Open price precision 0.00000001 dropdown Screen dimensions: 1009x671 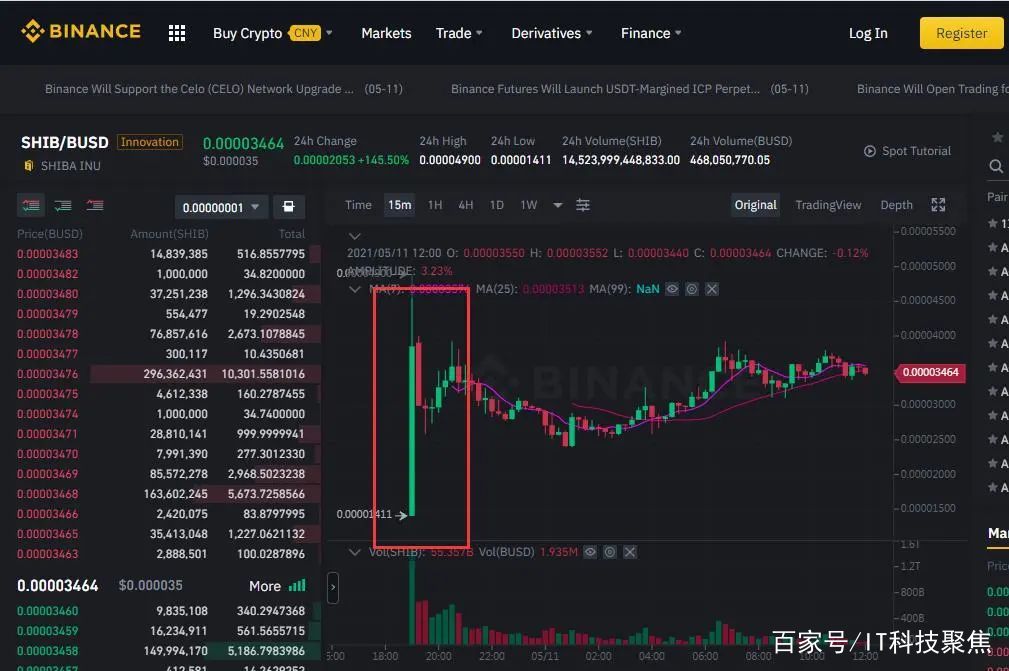220,207
